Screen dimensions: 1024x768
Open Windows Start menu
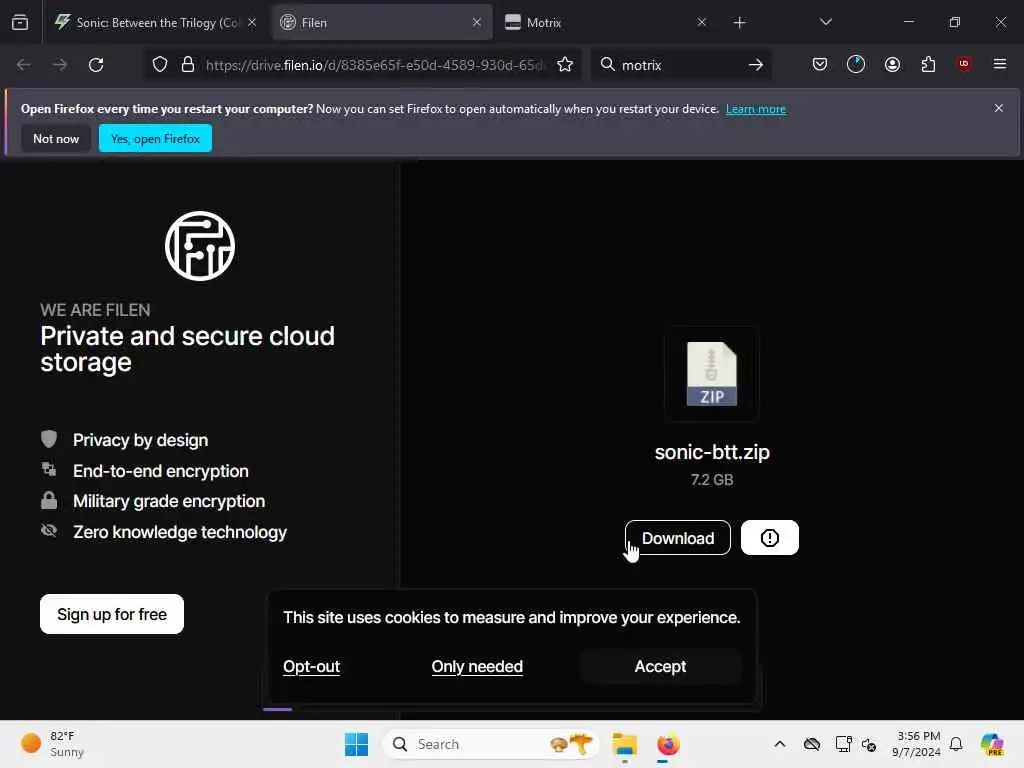pyautogui.click(x=356, y=744)
